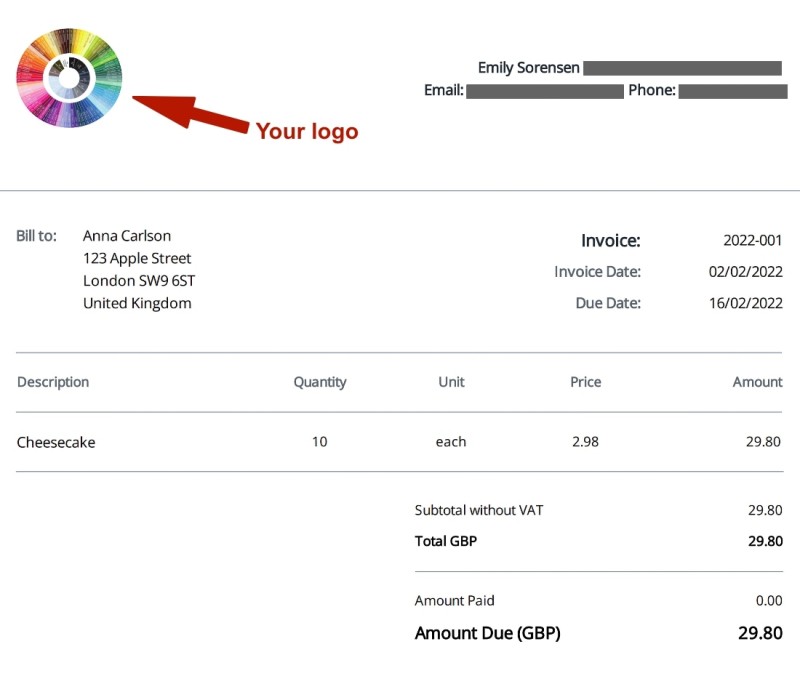Select the Subtotal without VAT row
Image resolution: width=800 pixels, height=676 pixels.
(x=480, y=510)
